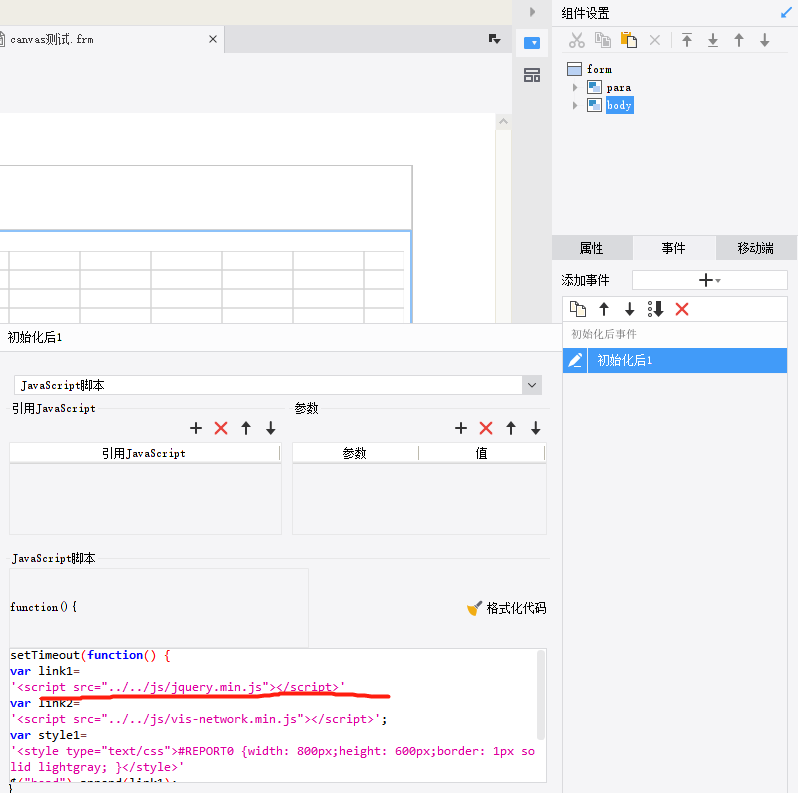Click the Cut scissors icon in component settings
The height and width of the screenshot is (793, 798).
(x=577, y=40)
